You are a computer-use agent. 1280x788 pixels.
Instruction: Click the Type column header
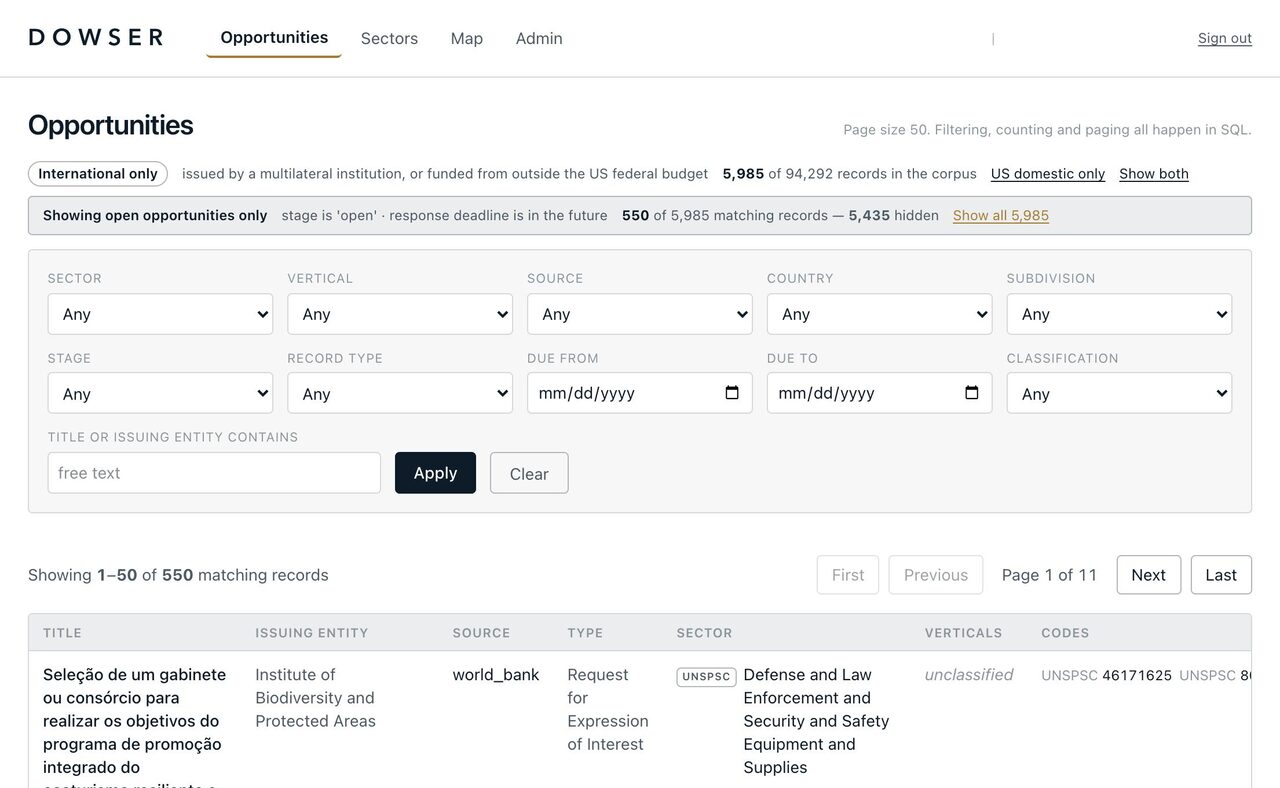[585, 633]
